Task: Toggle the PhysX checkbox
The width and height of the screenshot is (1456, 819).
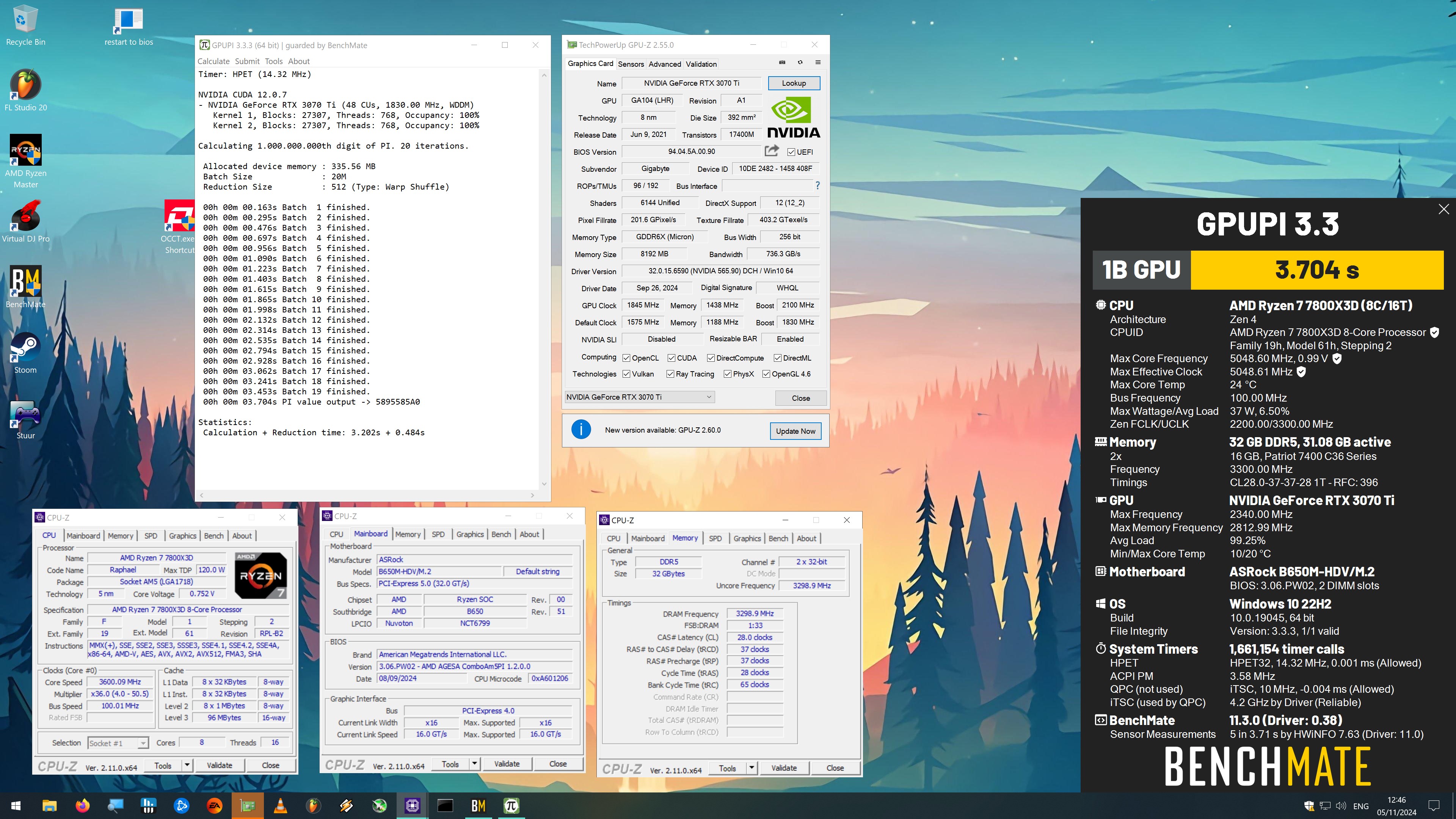Action: (728, 373)
